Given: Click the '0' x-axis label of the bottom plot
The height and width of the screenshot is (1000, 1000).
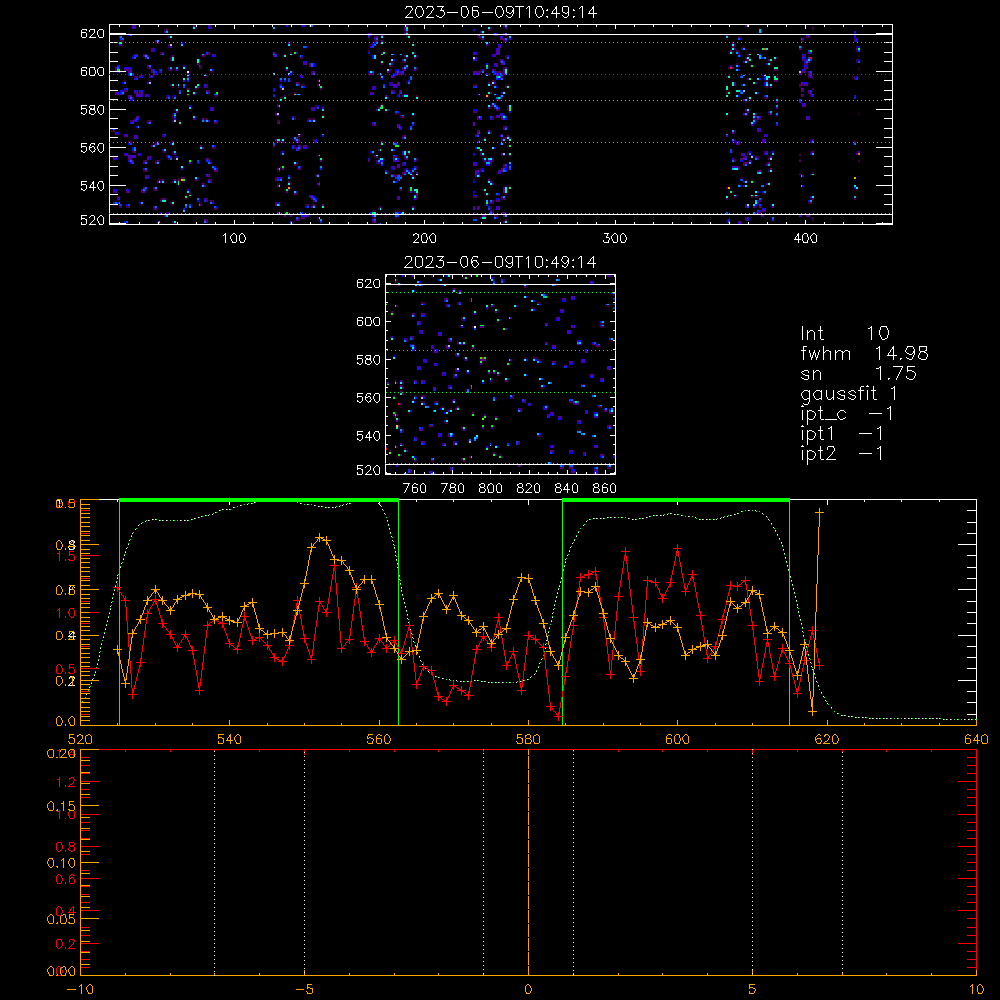Looking at the screenshot, I should [x=528, y=989].
